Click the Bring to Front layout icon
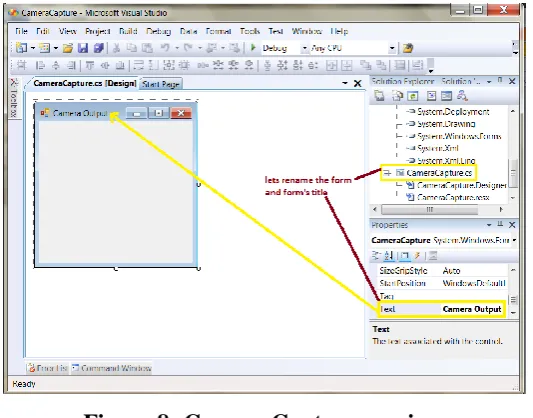 (x=366, y=65)
